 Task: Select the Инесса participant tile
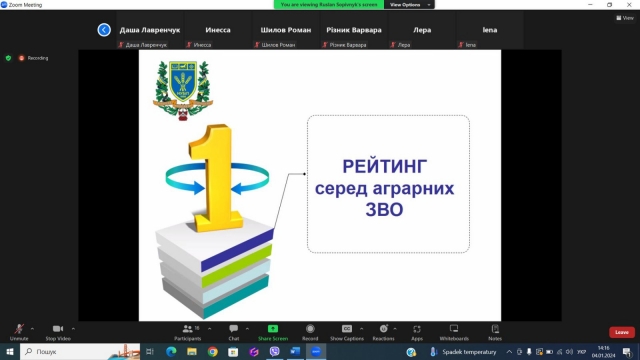[218, 30]
